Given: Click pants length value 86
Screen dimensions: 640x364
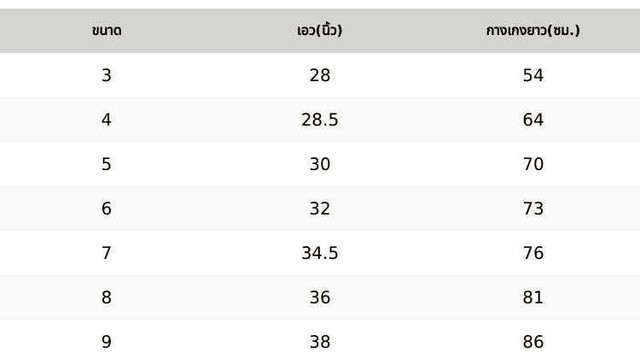Looking at the screenshot, I should click(533, 342).
